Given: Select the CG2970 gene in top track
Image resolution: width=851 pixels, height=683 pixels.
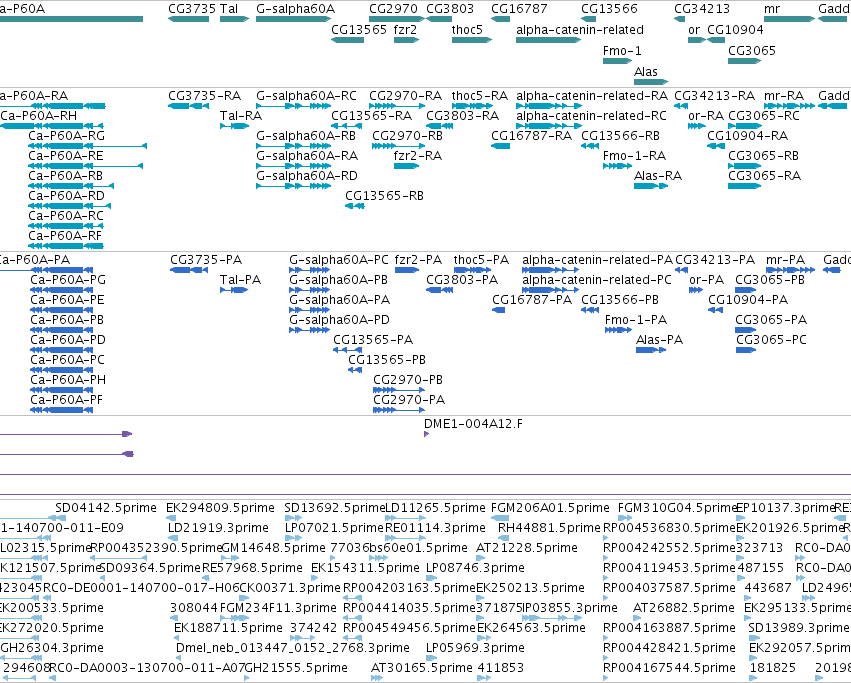Looking at the screenshot, I should (x=397, y=19).
